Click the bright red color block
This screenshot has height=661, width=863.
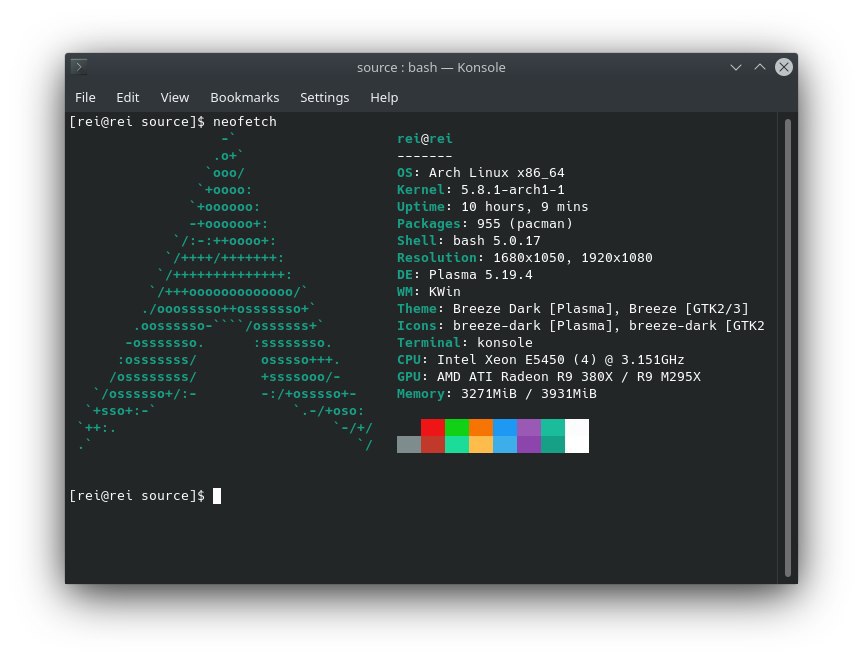coord(433,428)
